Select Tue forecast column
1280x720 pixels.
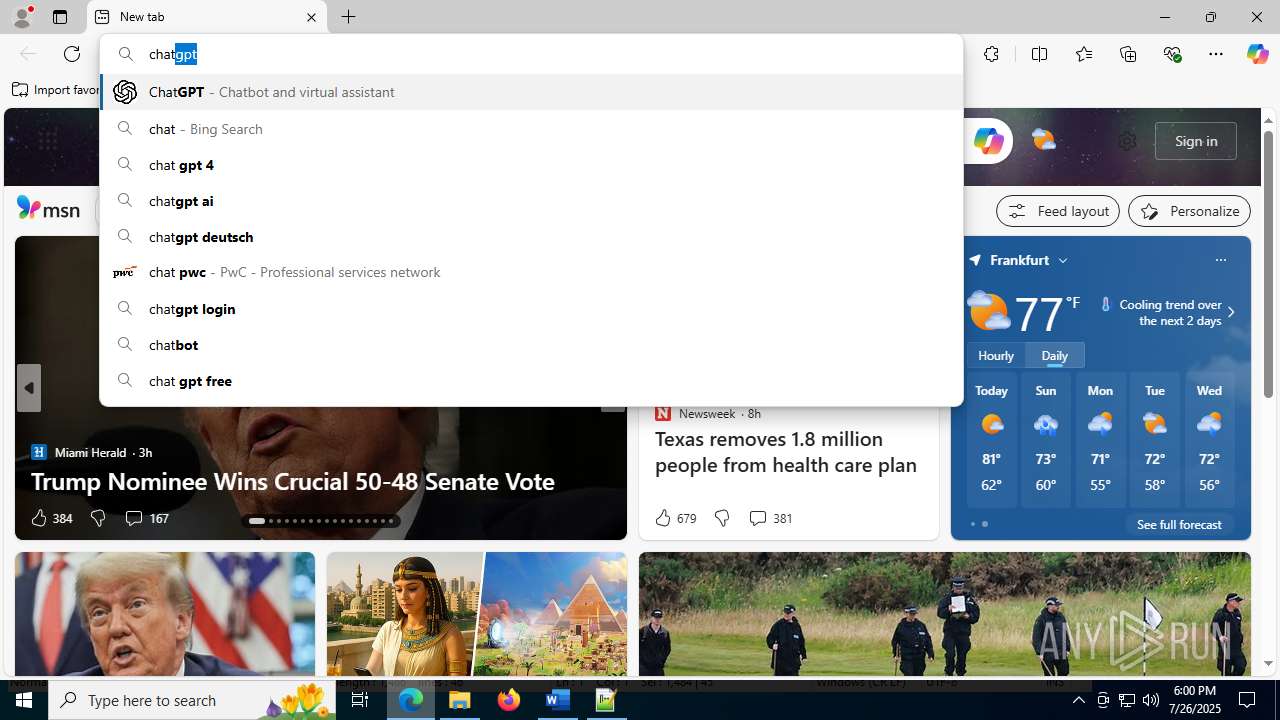[x=1155, y=439]
